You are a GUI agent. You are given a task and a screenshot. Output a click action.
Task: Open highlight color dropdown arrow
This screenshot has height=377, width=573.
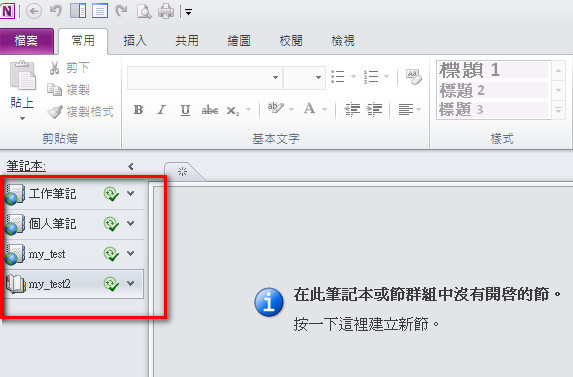[292, 109]
